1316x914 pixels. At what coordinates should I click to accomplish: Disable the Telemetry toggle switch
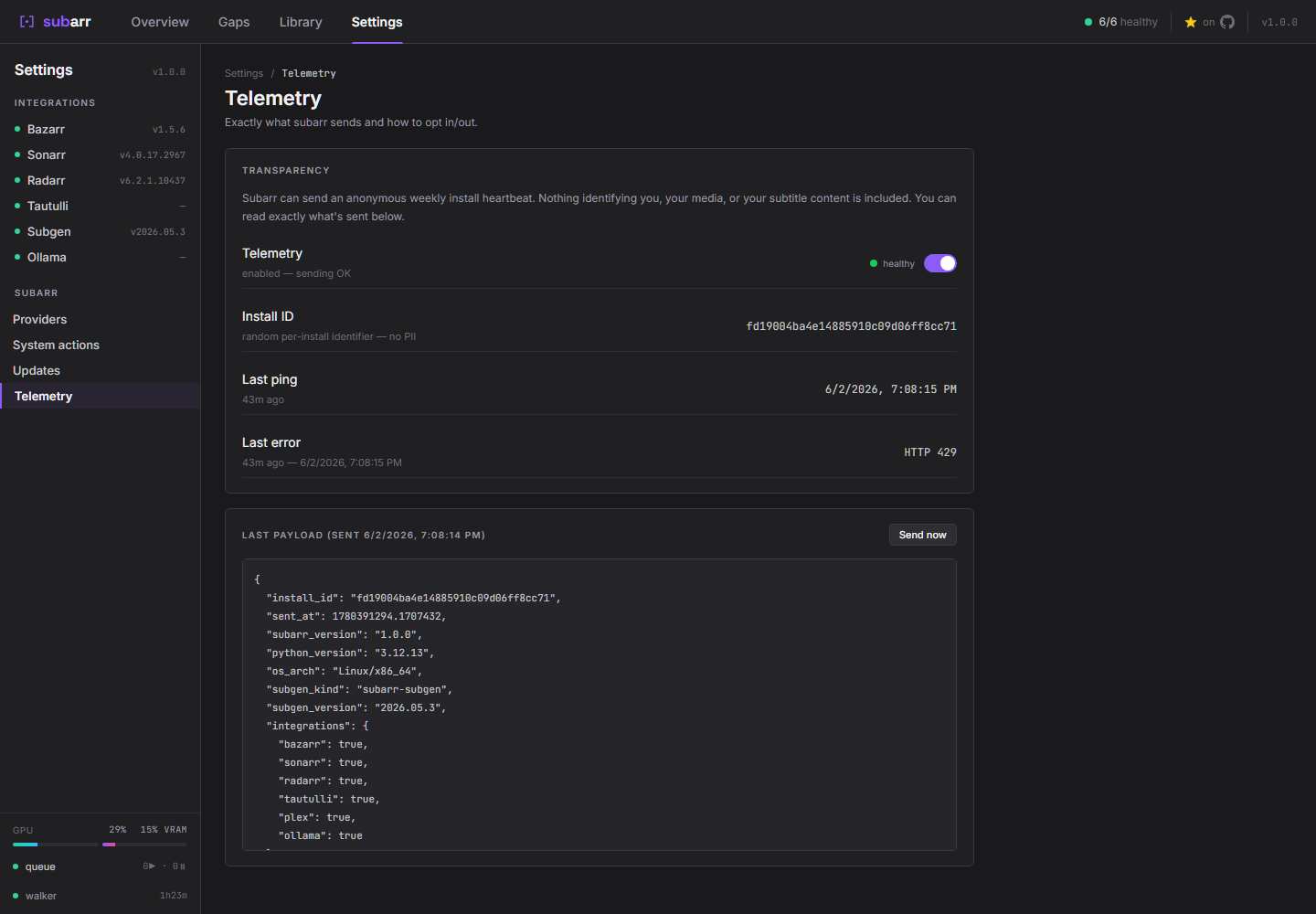pyautogui.click(x=940, y=263)
